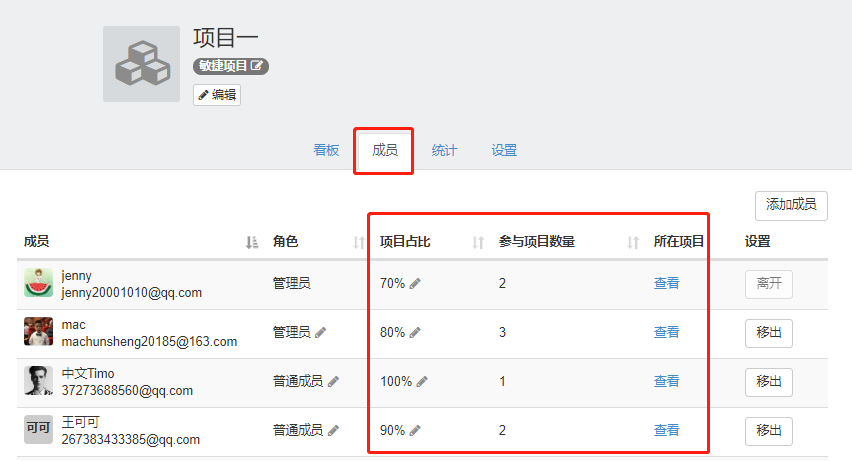This screenshot has width=852, height=461.
Task: Click the 编辑 button under project title
Action: coord(217,95)
